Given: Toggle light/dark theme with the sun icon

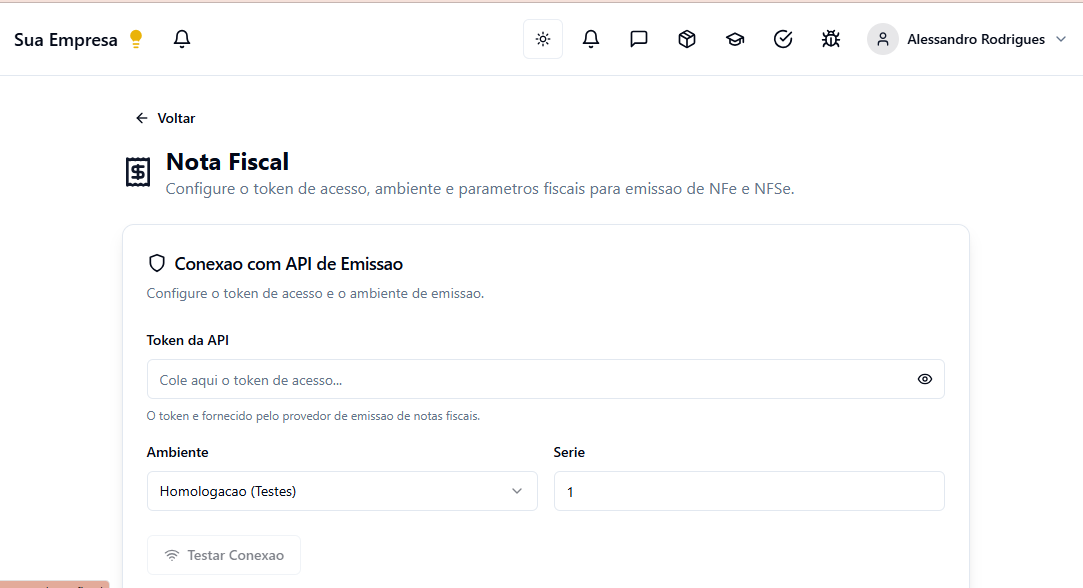Looking at the screenshot, I should click(542, 38).
